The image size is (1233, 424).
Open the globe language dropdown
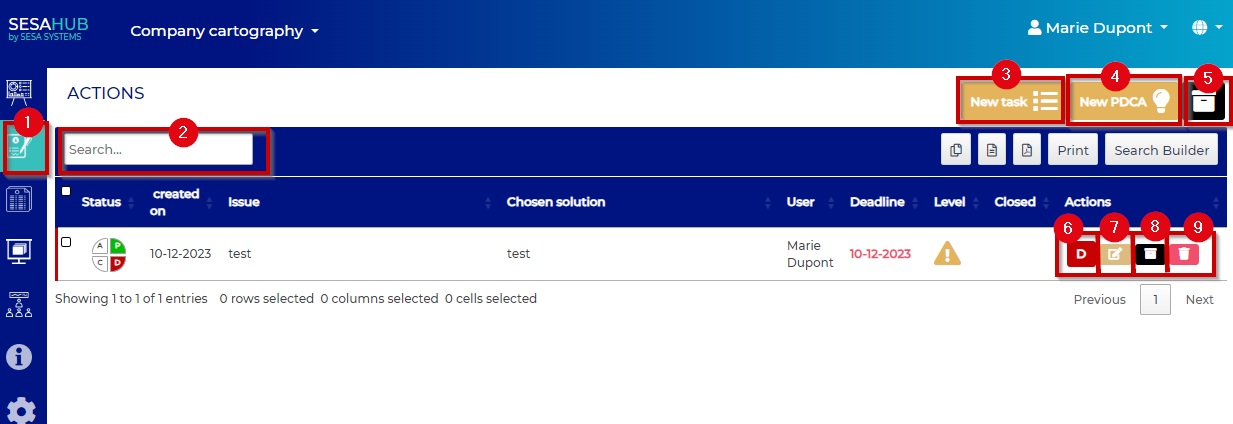click(x=1207, y=28)
